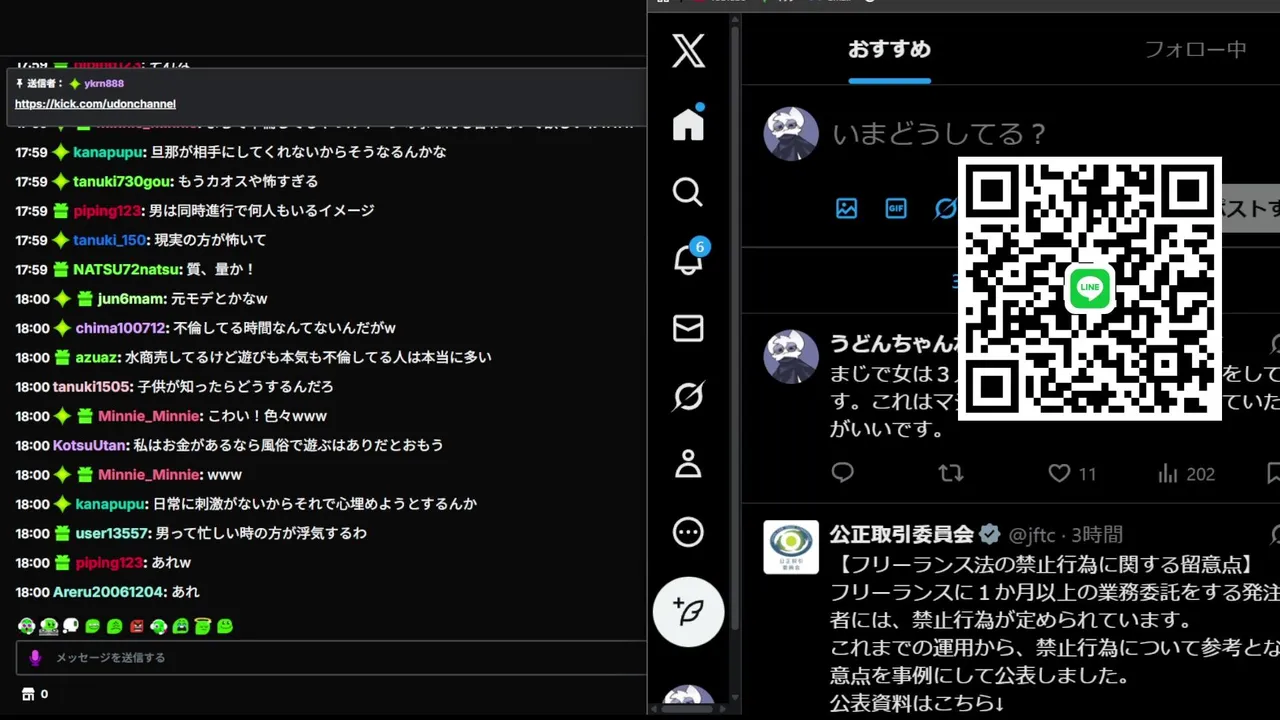Open the kick.com/udonchannel pinned link
The width and height of the screenshot is (1280, 720).
tap(95, 104)
